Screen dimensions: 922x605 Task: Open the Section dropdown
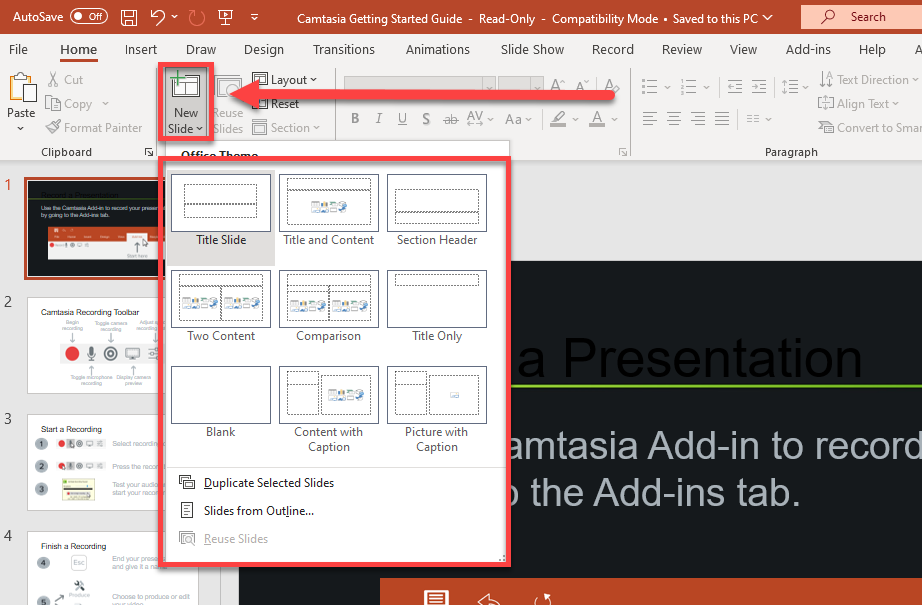click(x=287, y=127)
